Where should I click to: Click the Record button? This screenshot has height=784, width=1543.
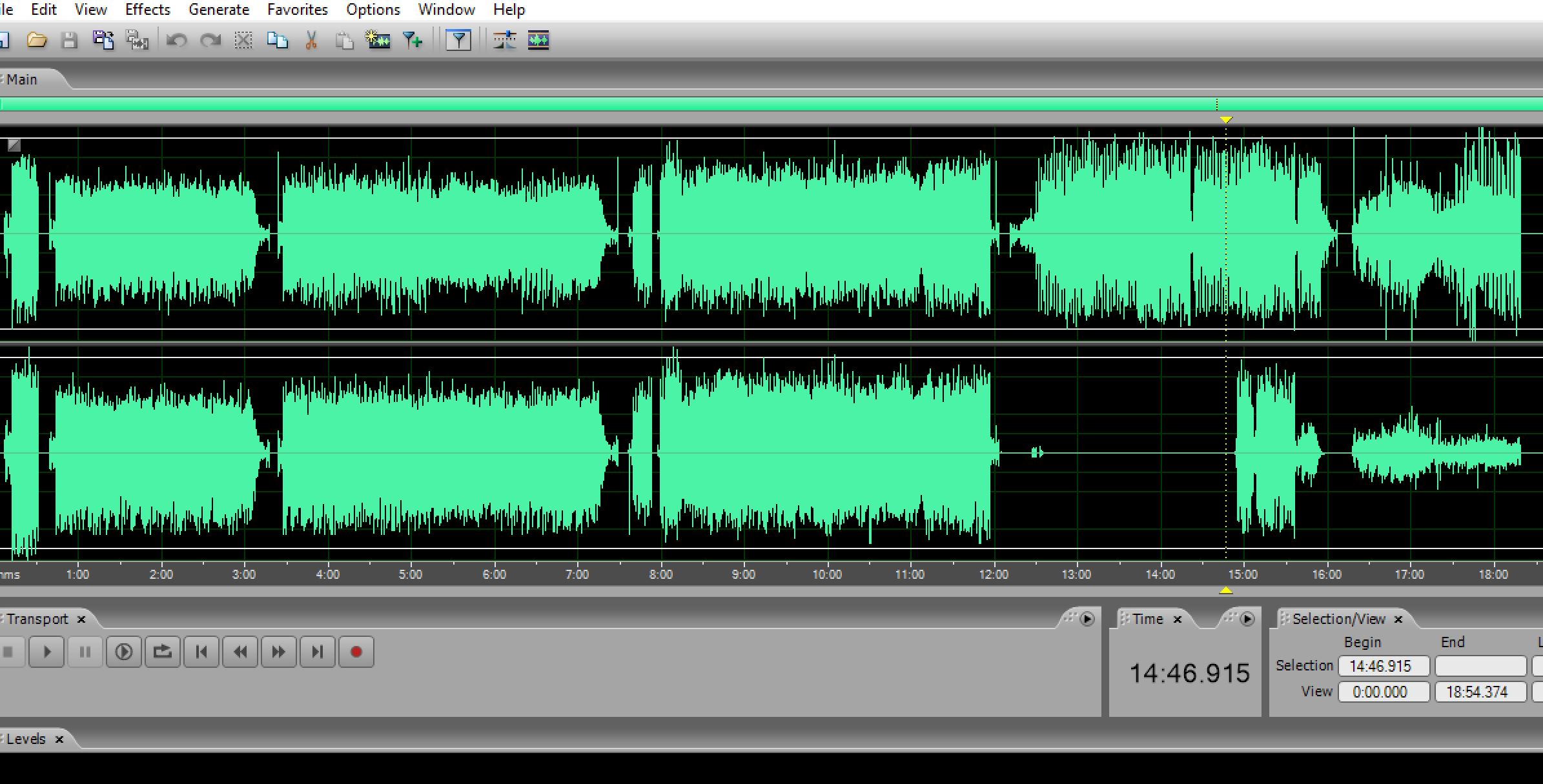click(356, 652)
